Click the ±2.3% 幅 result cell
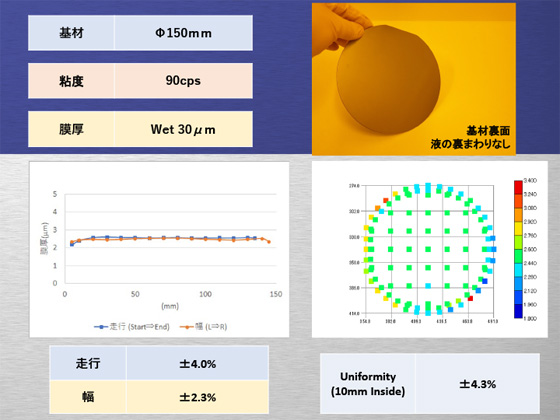The width and height of the screenshot is (560, 420). point(198,397)
